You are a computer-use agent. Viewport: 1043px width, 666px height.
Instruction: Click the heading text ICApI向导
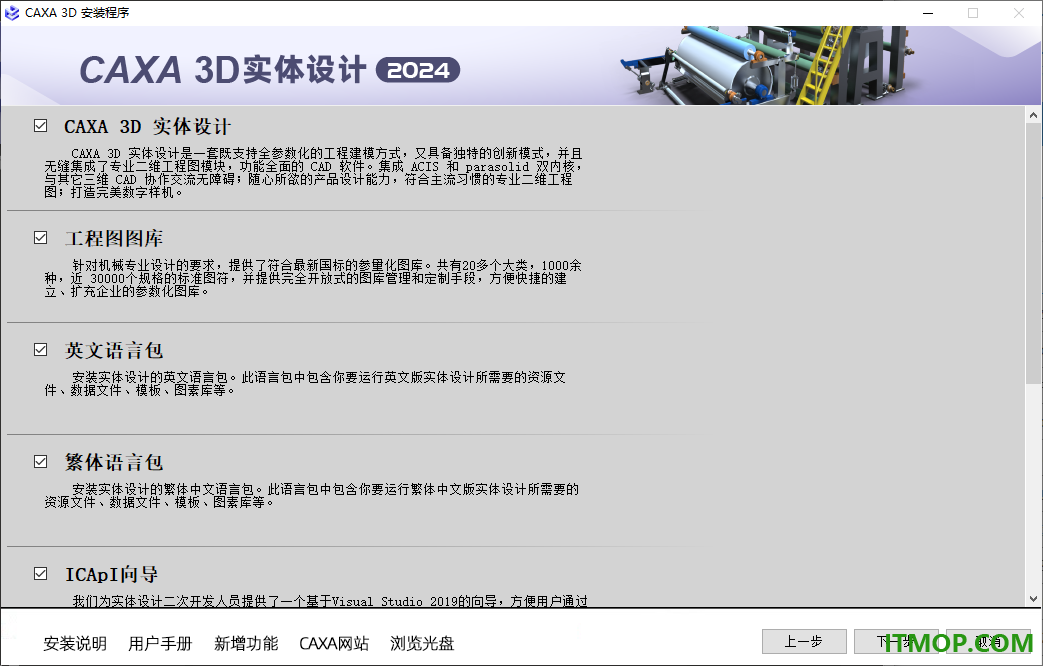(111, 574)
